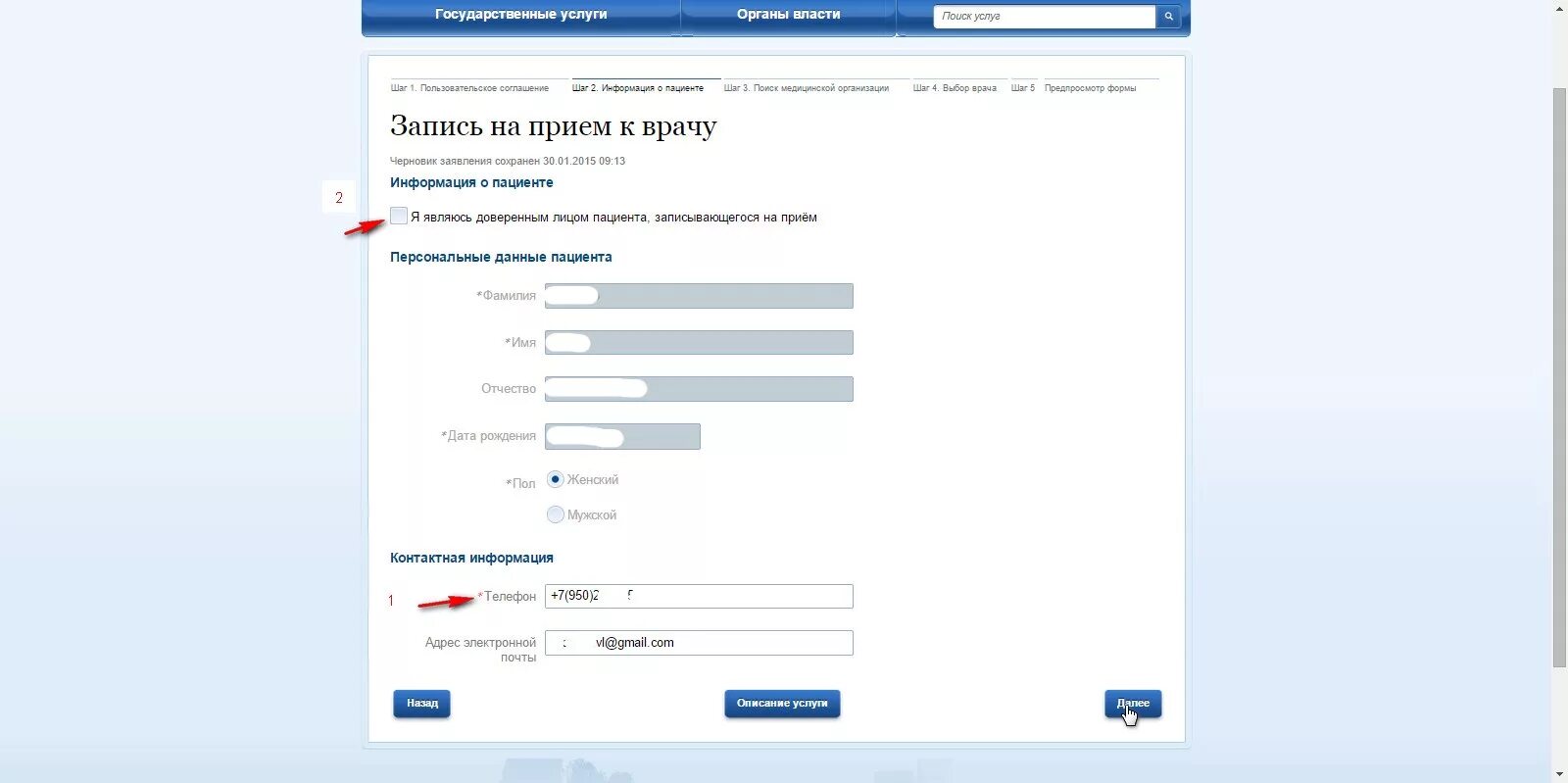1568x783 pixels.
Task: Click the Телефон input field
Action: tap(699, 596)
